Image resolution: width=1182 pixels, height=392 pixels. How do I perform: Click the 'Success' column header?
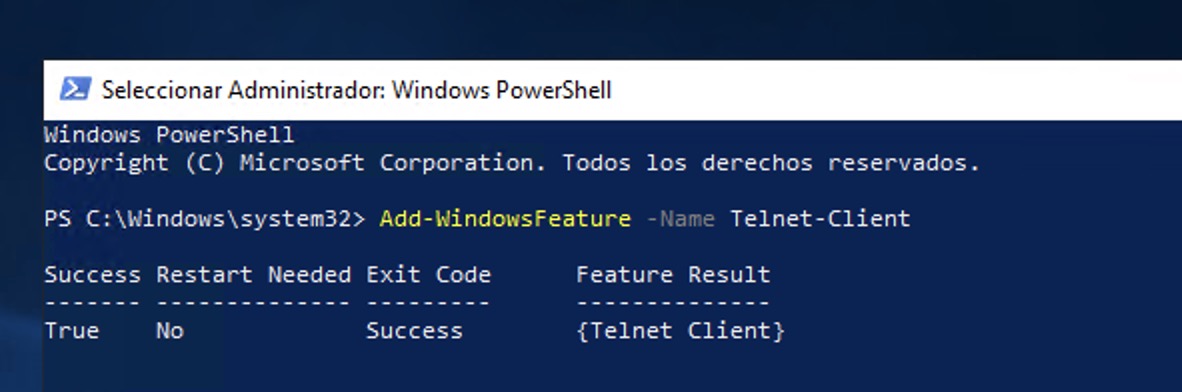pos(92,274)
